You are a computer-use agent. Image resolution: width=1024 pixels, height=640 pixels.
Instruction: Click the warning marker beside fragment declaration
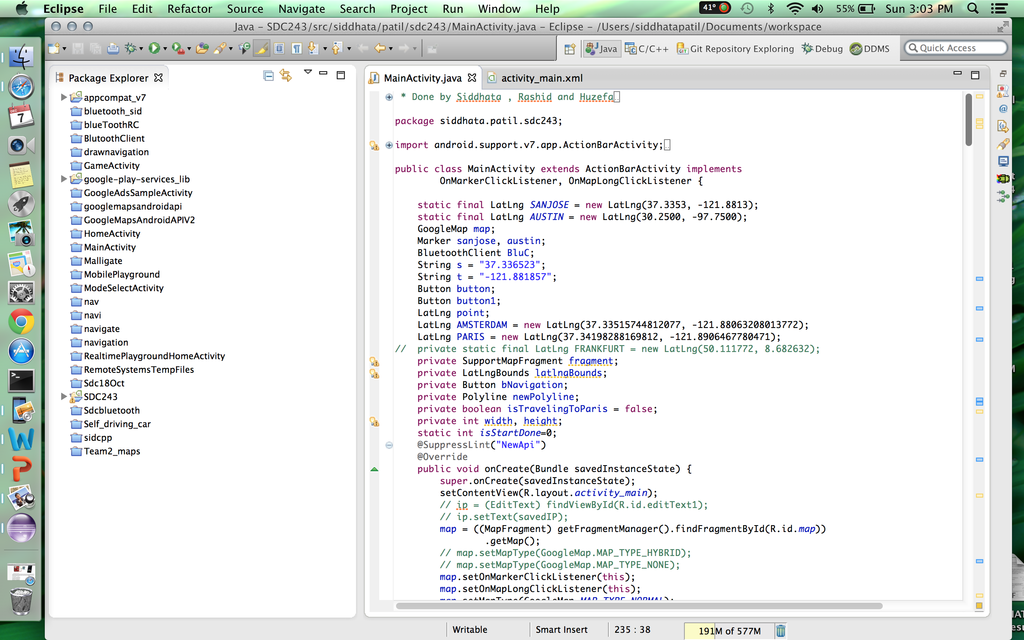pos(374,361)
